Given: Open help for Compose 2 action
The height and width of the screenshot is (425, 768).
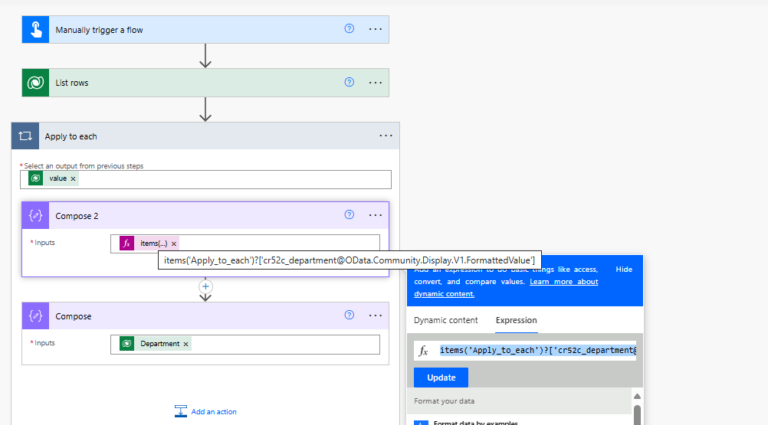Looking at the screenshot, I should (349, 215).
